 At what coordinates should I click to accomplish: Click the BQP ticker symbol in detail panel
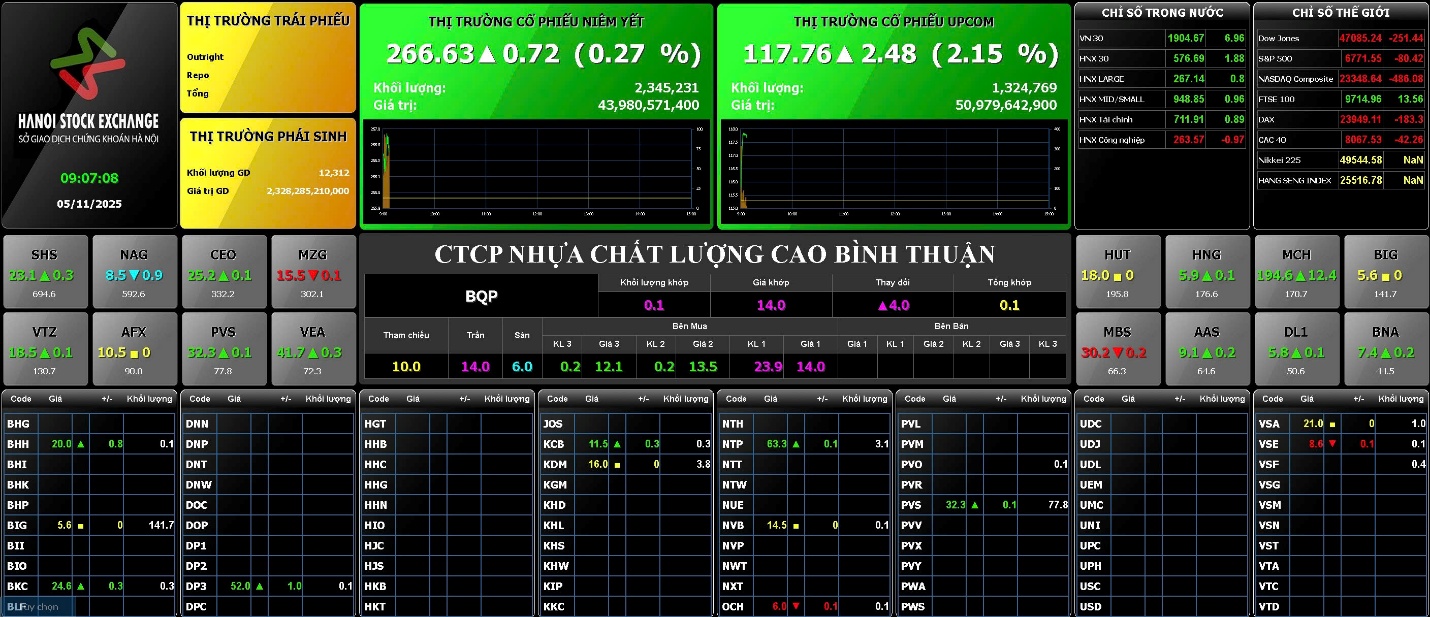point(481,297)
